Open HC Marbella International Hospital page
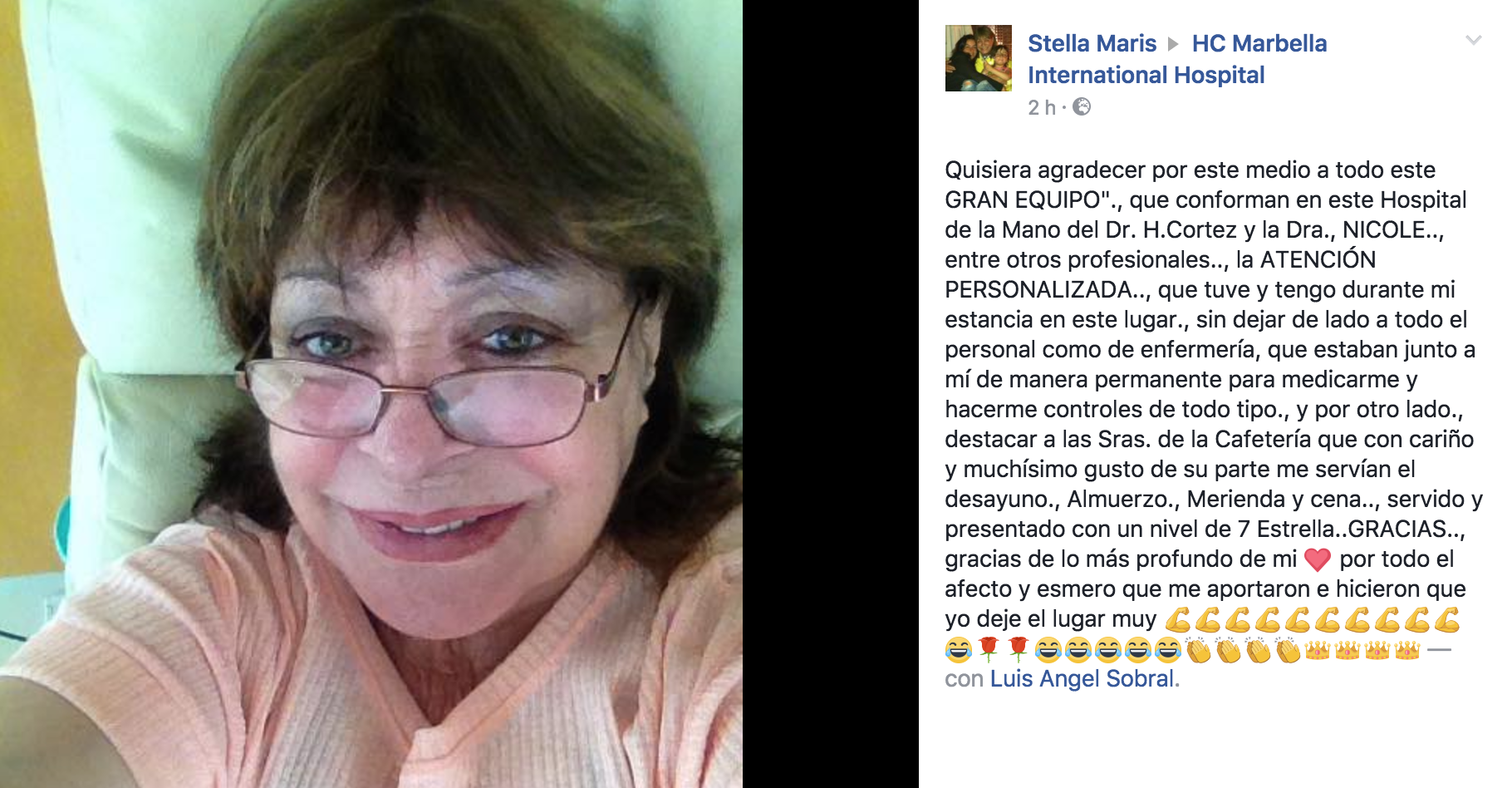This screenshot has height=788, width=1512. click(x=1177, y=59)
